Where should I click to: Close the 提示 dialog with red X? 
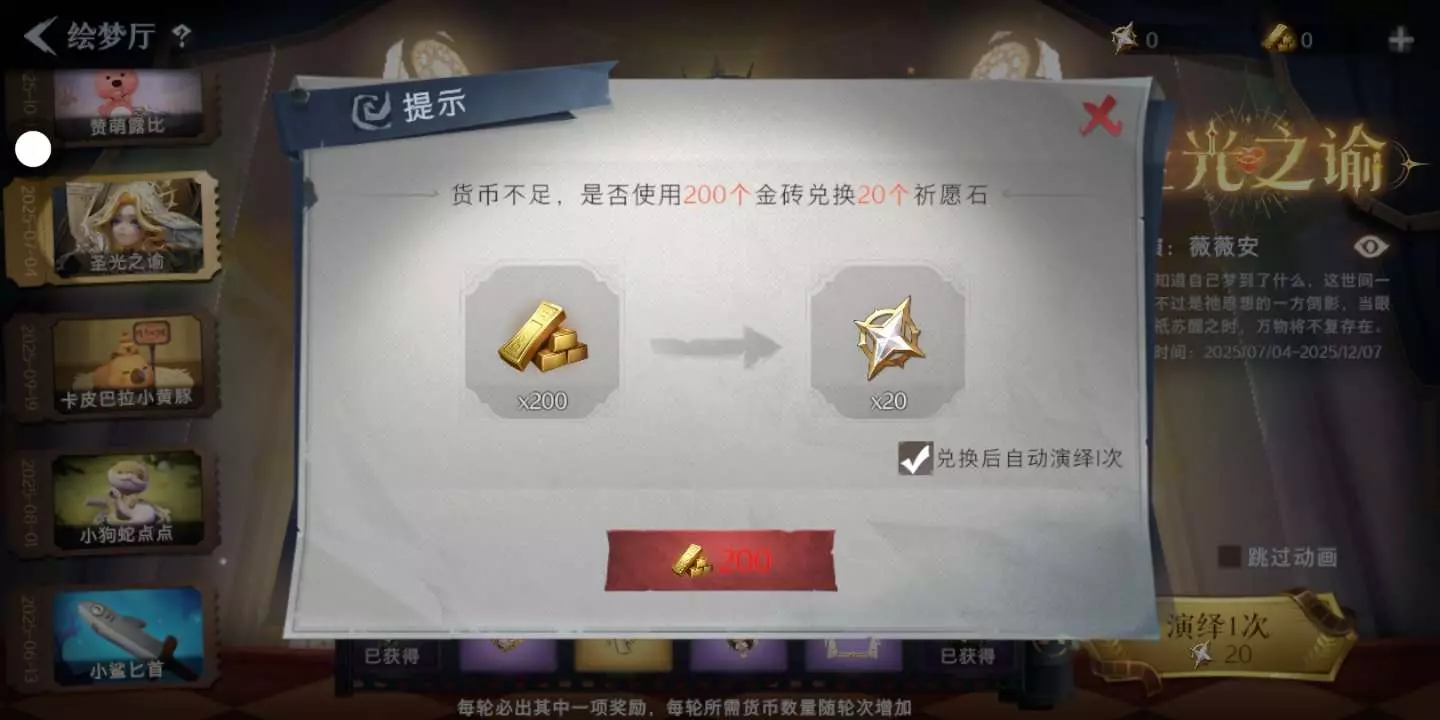pos(1101,119)
